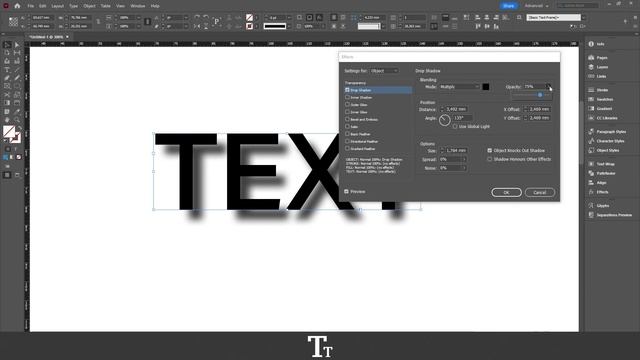Open the Effects panel in the dock

tap(598, 192)
